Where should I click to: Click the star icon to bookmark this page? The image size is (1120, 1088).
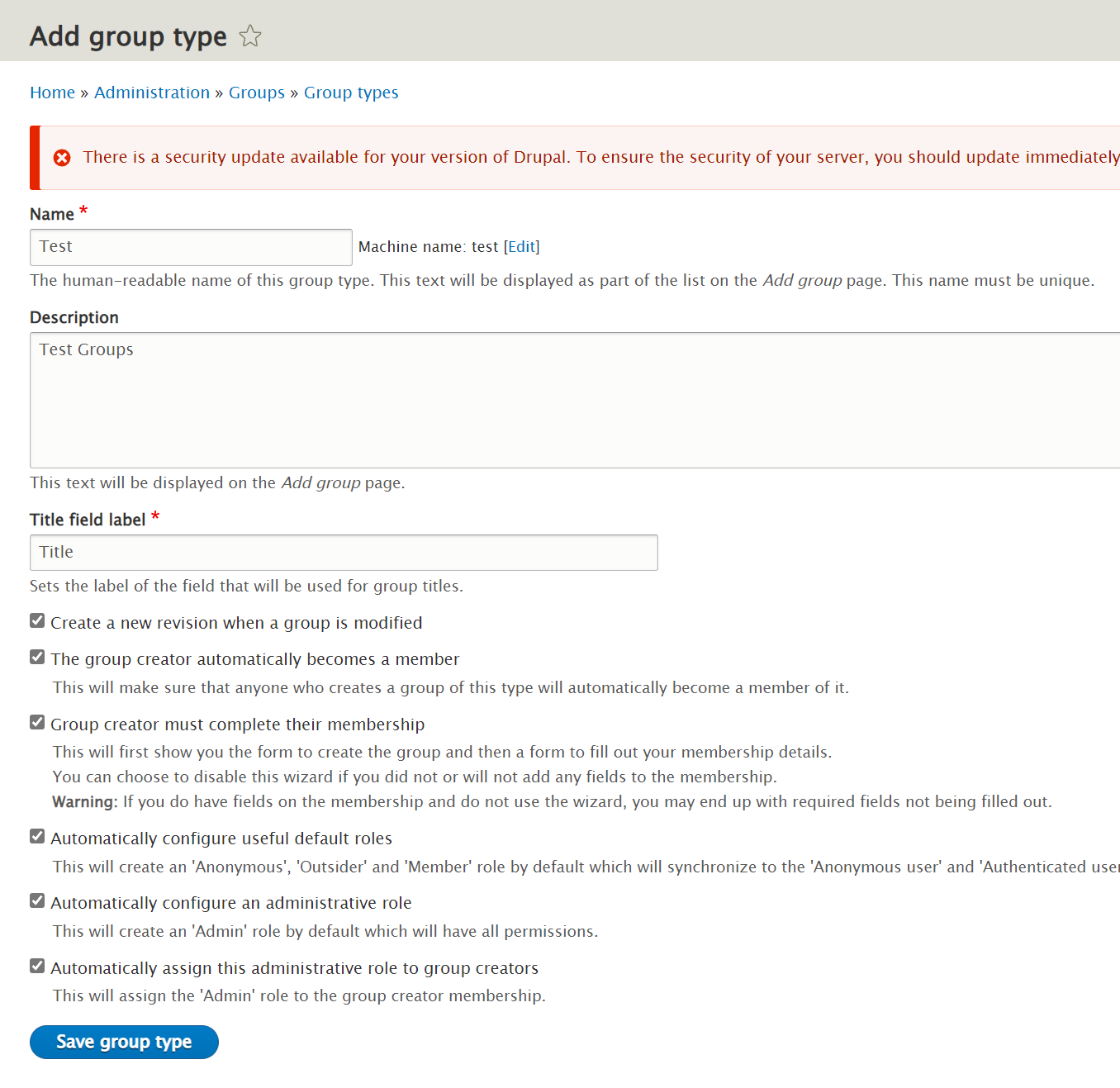pyautogui.click(x=249, y=36)
